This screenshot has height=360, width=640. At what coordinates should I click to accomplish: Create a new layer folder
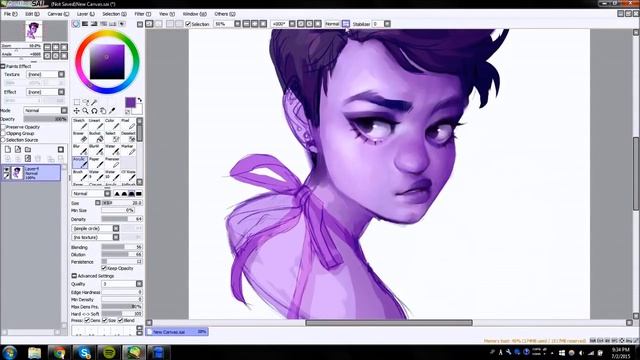point(28,149)
